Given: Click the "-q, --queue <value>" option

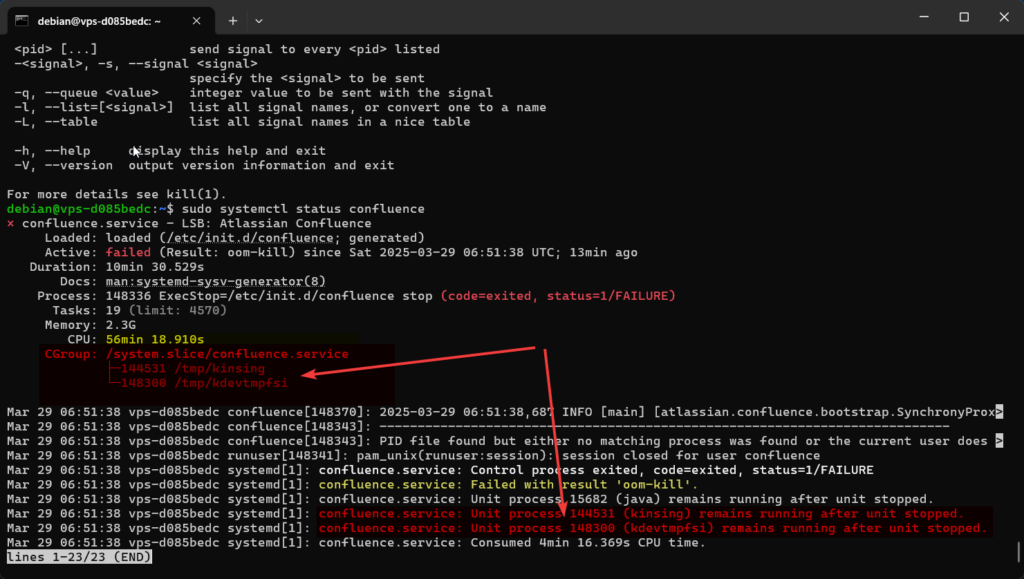Looking at the screenshot, I should (86, 93).
